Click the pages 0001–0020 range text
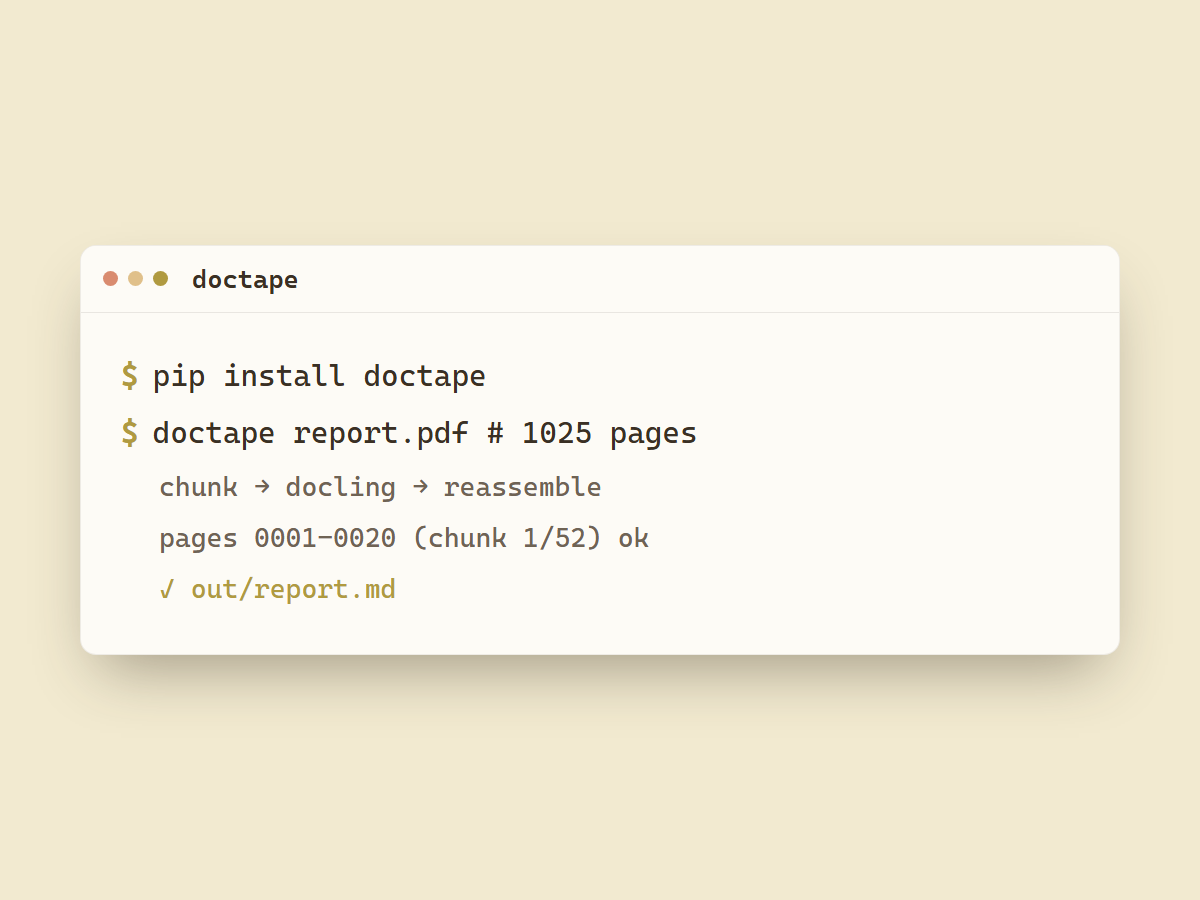Viewport: 1200px width, 900px height. point(277,539)
